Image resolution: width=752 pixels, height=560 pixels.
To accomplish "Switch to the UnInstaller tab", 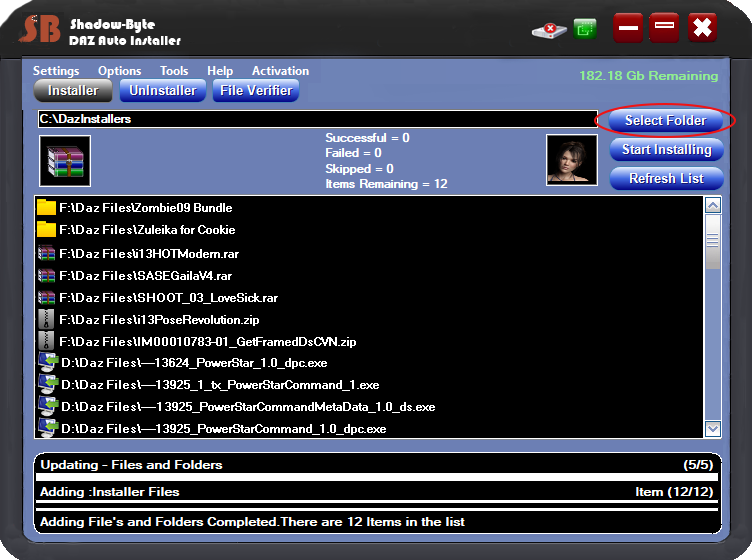I will [163, 91].
